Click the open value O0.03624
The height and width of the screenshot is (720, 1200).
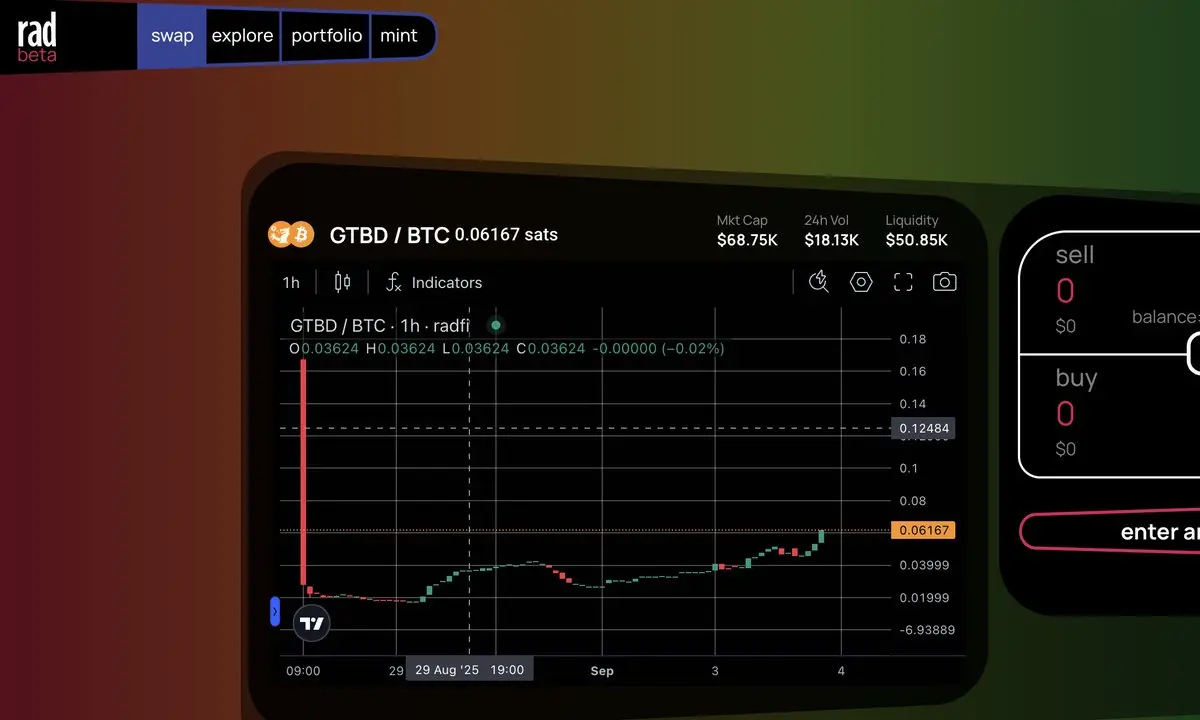coord(324,349)
